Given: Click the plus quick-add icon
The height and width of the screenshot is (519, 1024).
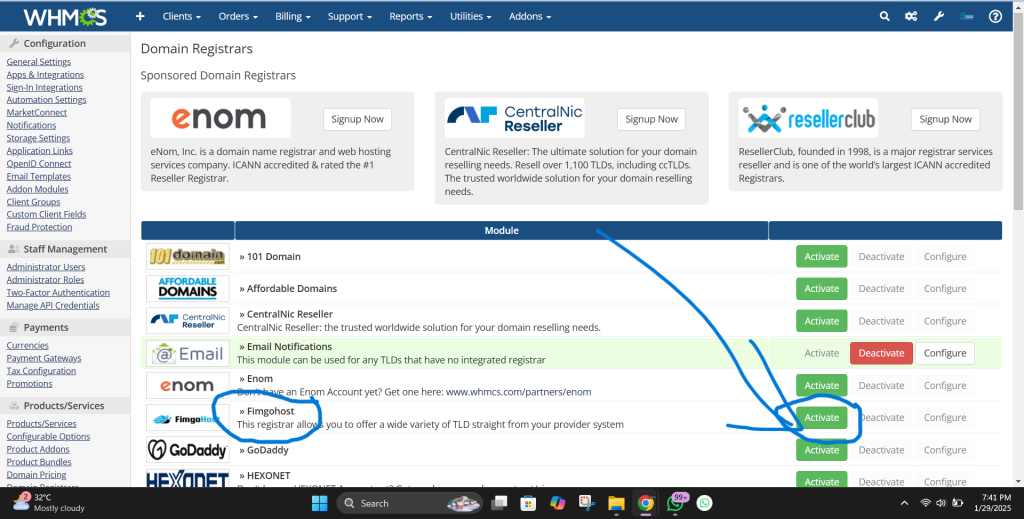Looking at the screenshot, I should point(140,16).
